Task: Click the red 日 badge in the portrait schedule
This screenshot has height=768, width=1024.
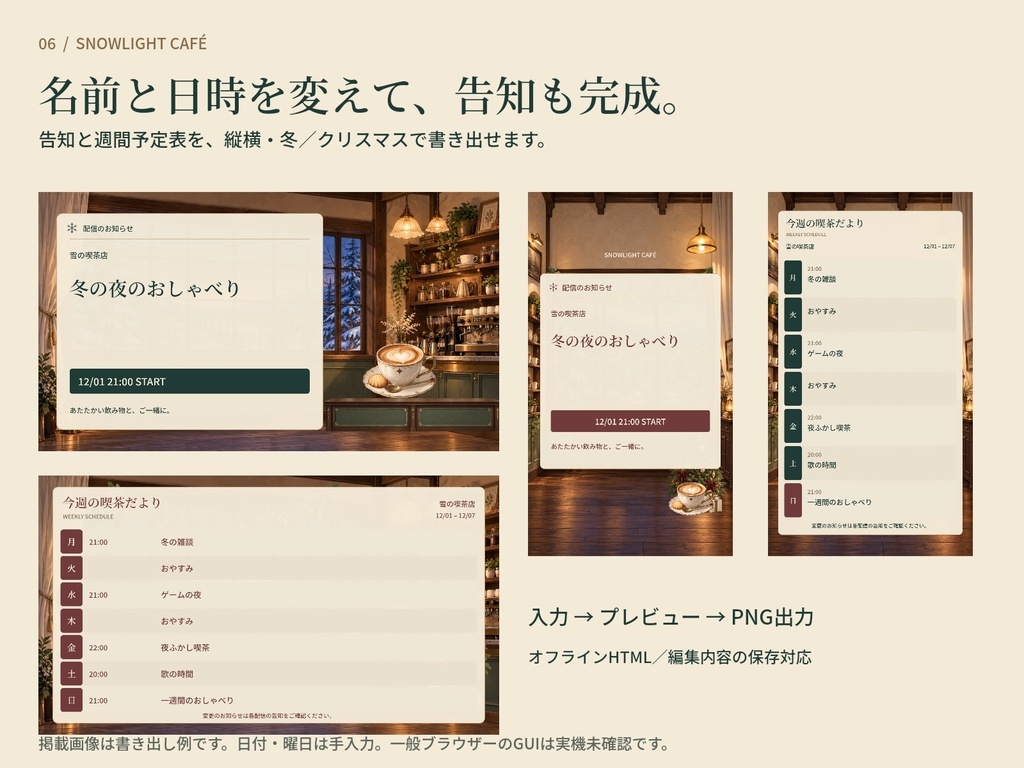Action: (793, 501)
